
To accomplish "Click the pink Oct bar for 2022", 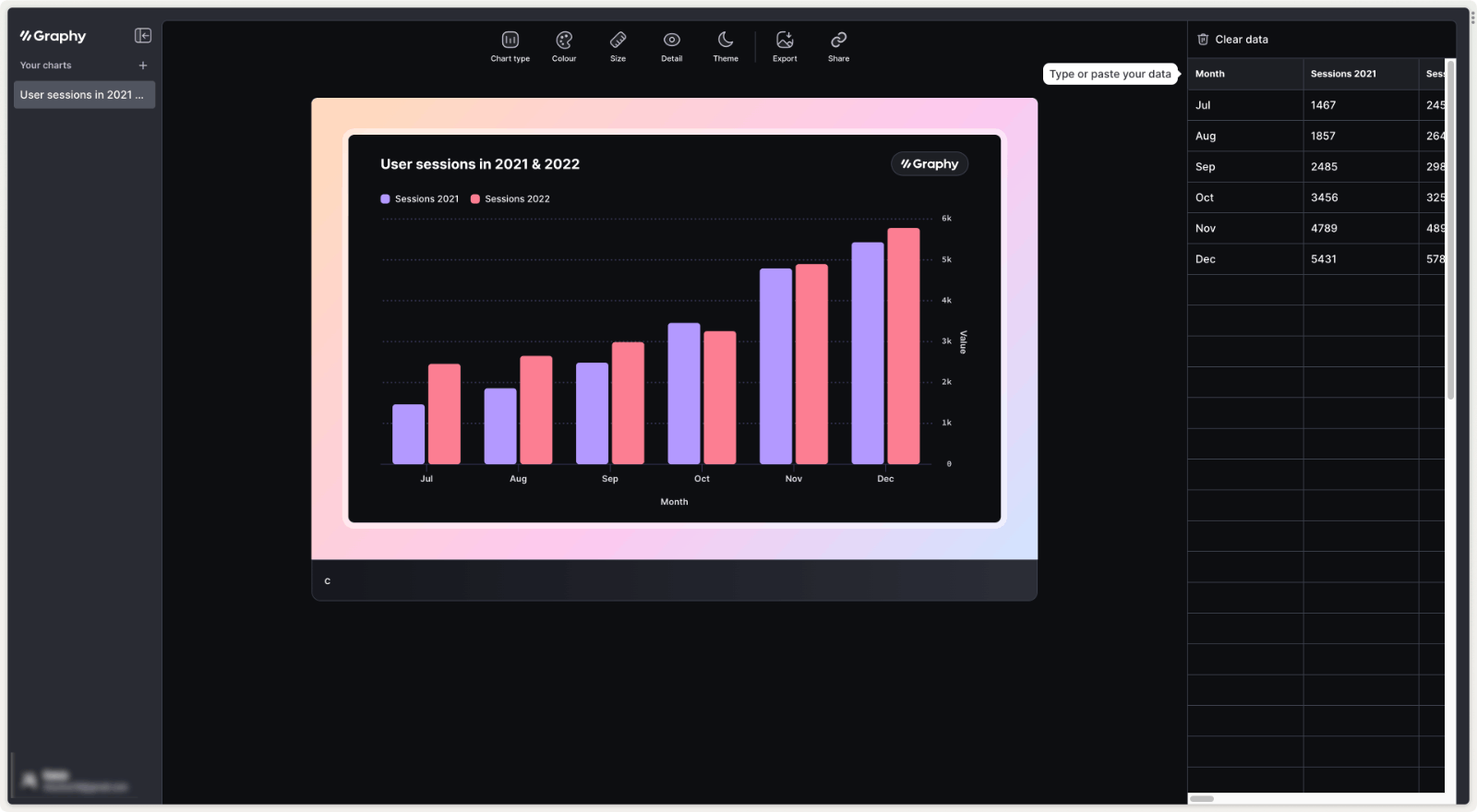I will pyautogui.click(x=720, y=398).
